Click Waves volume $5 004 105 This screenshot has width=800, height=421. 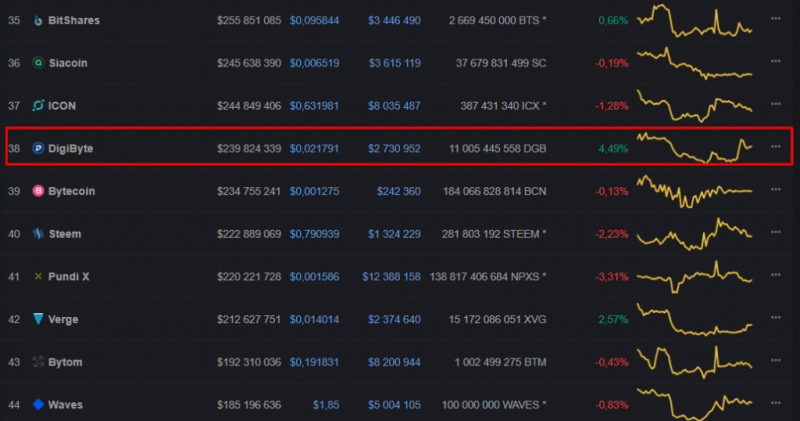(394, 405)
